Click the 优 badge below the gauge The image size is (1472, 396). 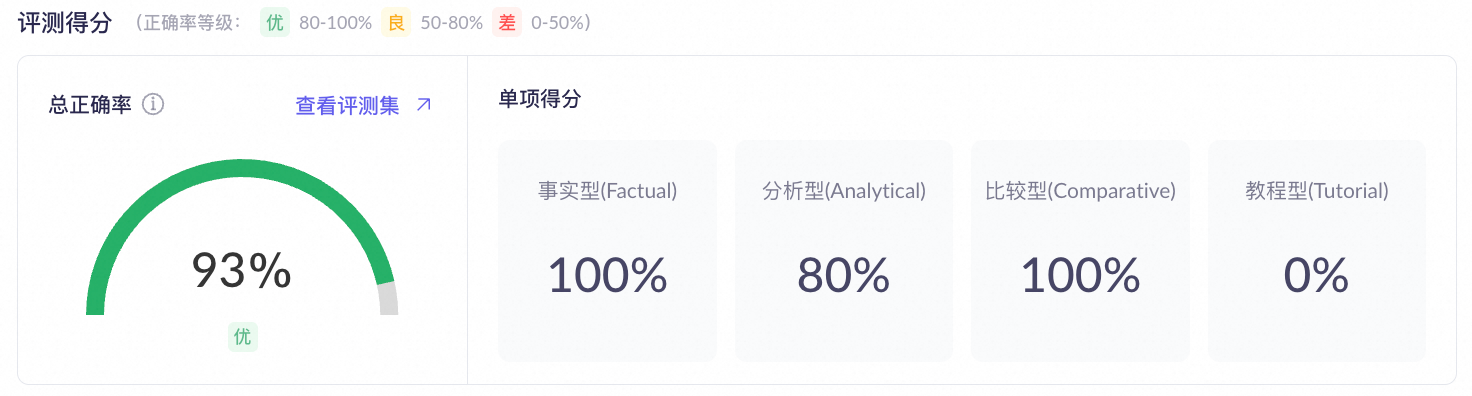tap(242, 337)
